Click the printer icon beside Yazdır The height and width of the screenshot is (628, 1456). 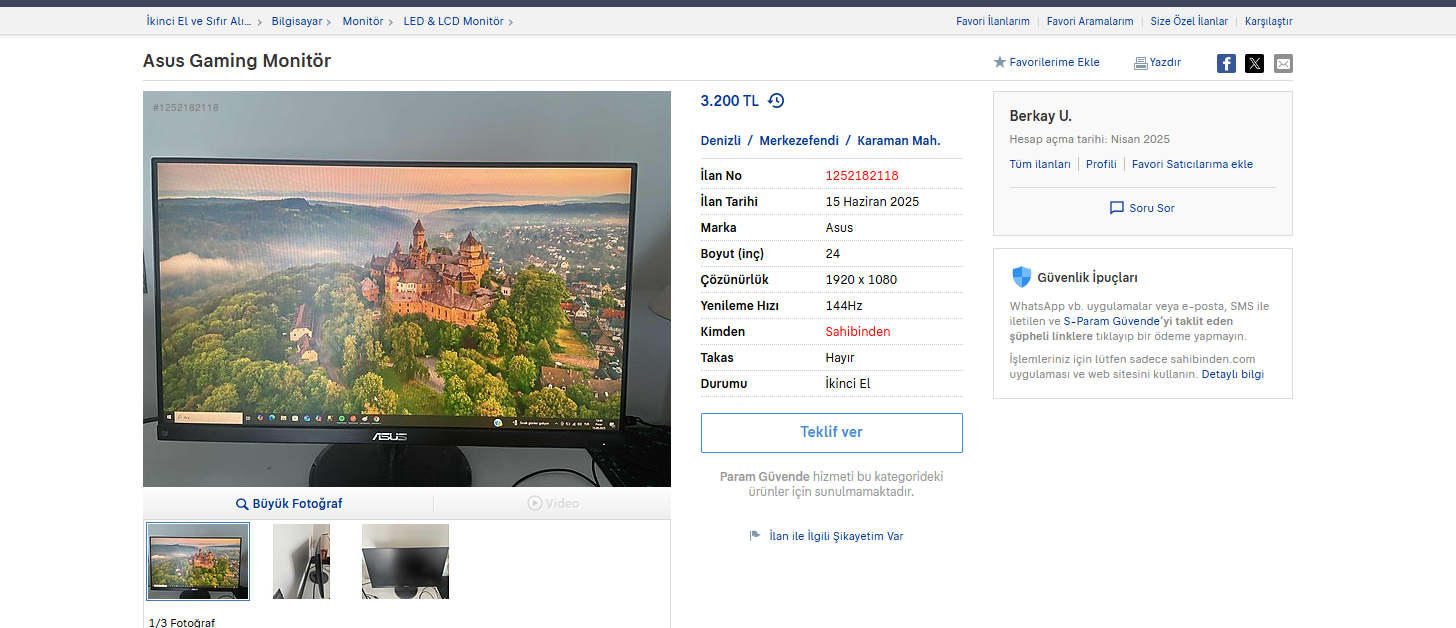(x=1140, y=63)
